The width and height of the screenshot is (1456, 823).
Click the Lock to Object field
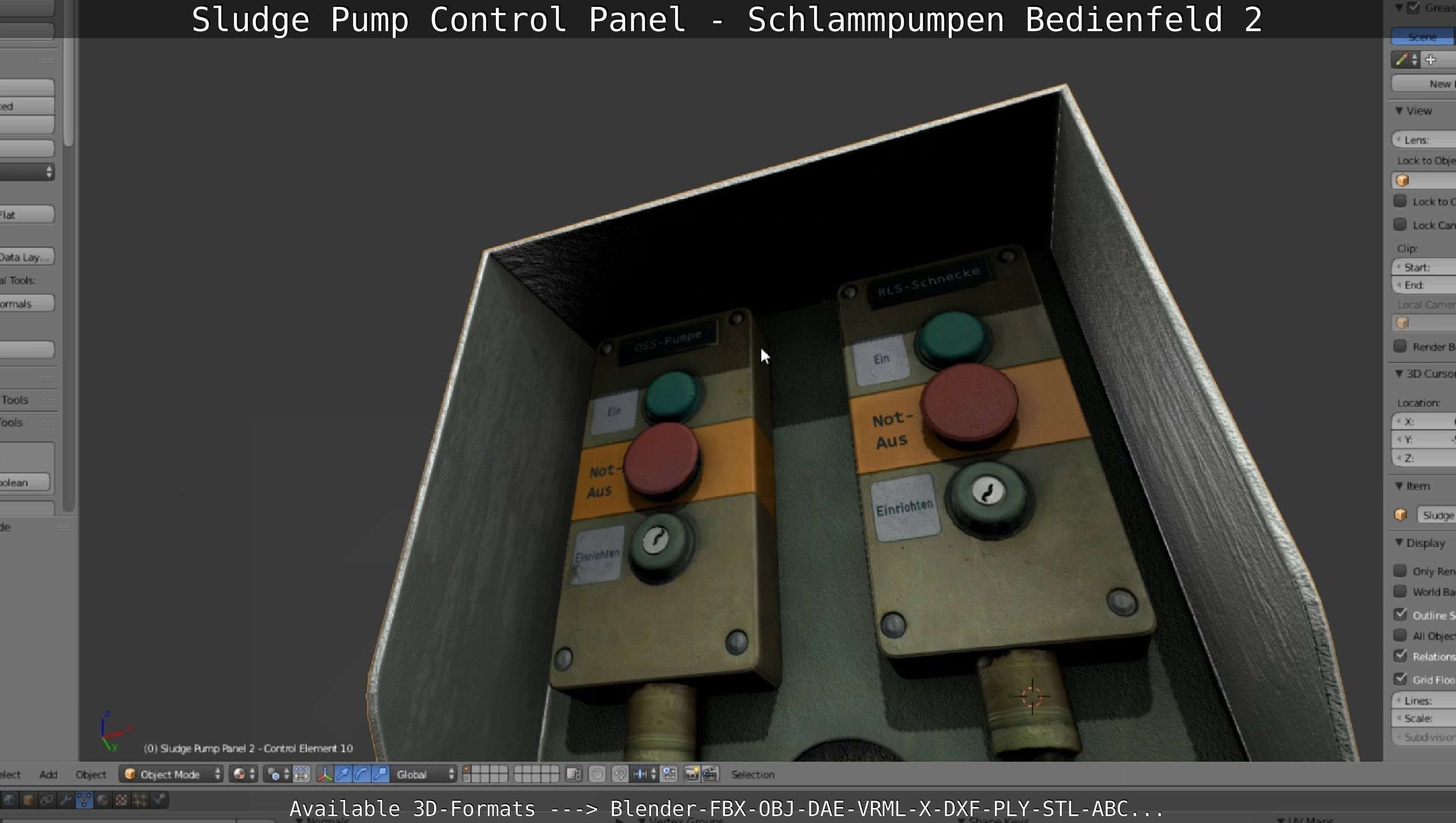(1423, 180)
